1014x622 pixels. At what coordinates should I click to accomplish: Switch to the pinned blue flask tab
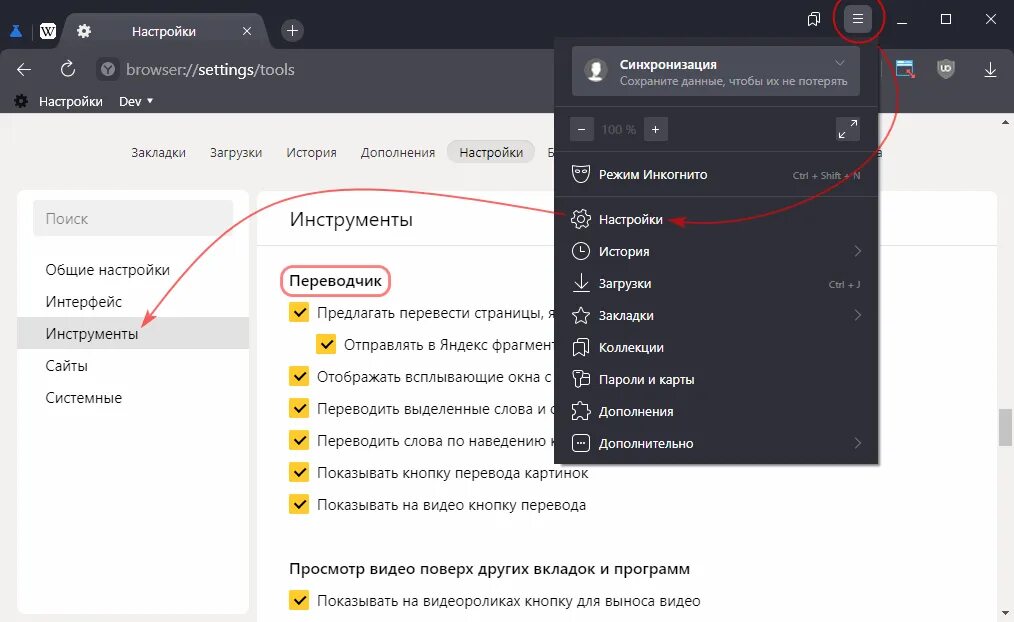pyautogui.click(x=16, y=30)
